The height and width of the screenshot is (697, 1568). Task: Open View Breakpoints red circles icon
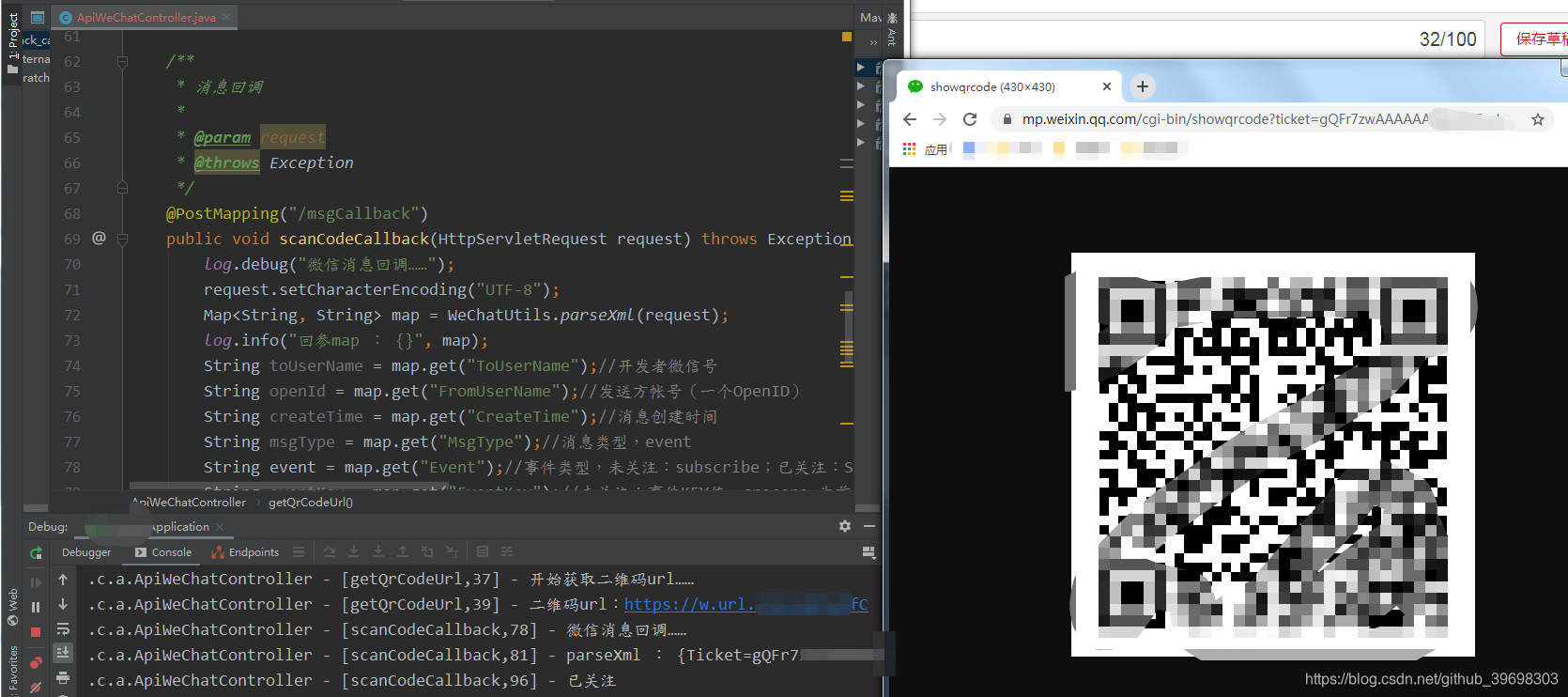36,663
